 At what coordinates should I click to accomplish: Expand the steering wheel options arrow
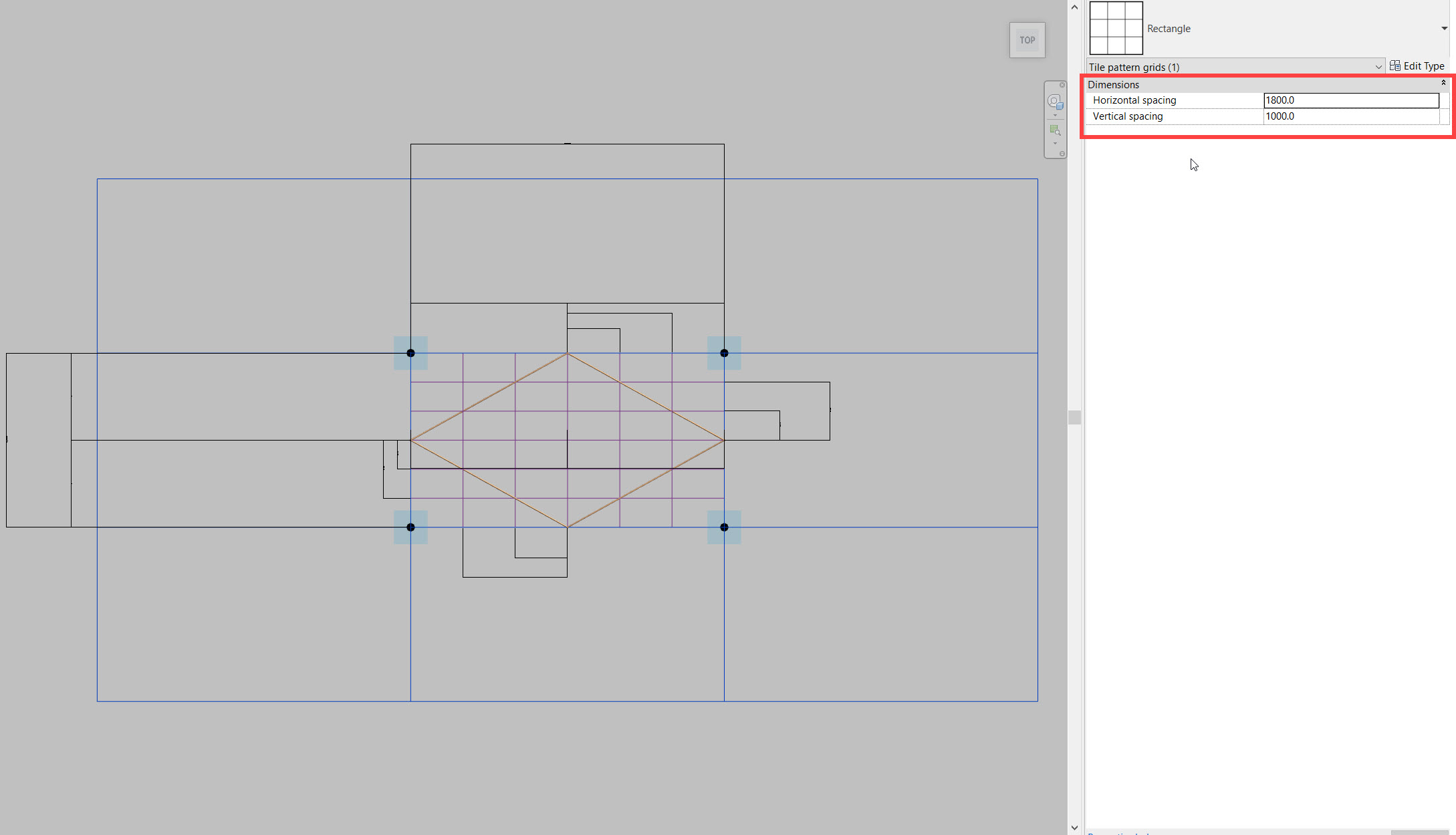[1055, 114]
